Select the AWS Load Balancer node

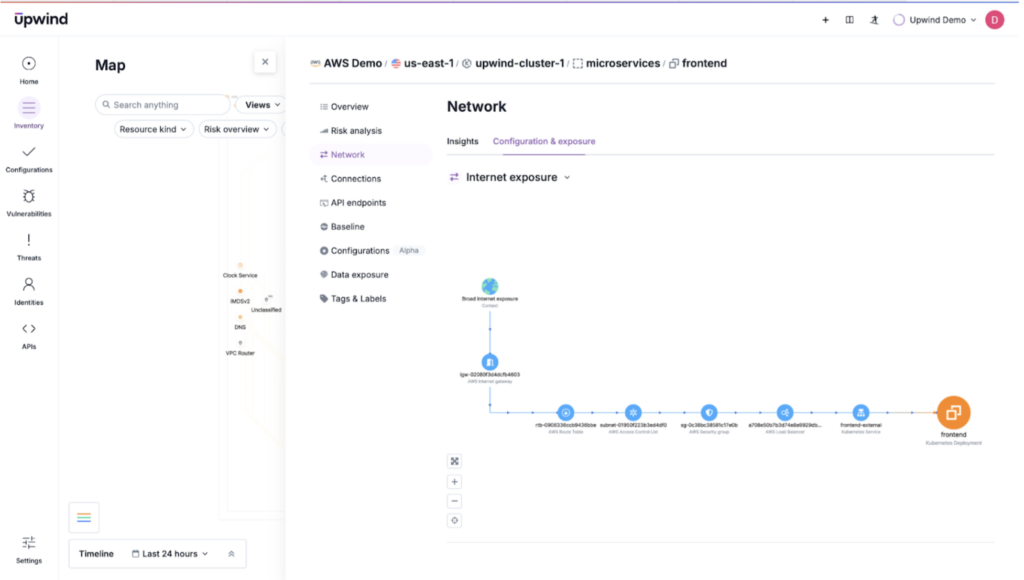click(785, 412)
